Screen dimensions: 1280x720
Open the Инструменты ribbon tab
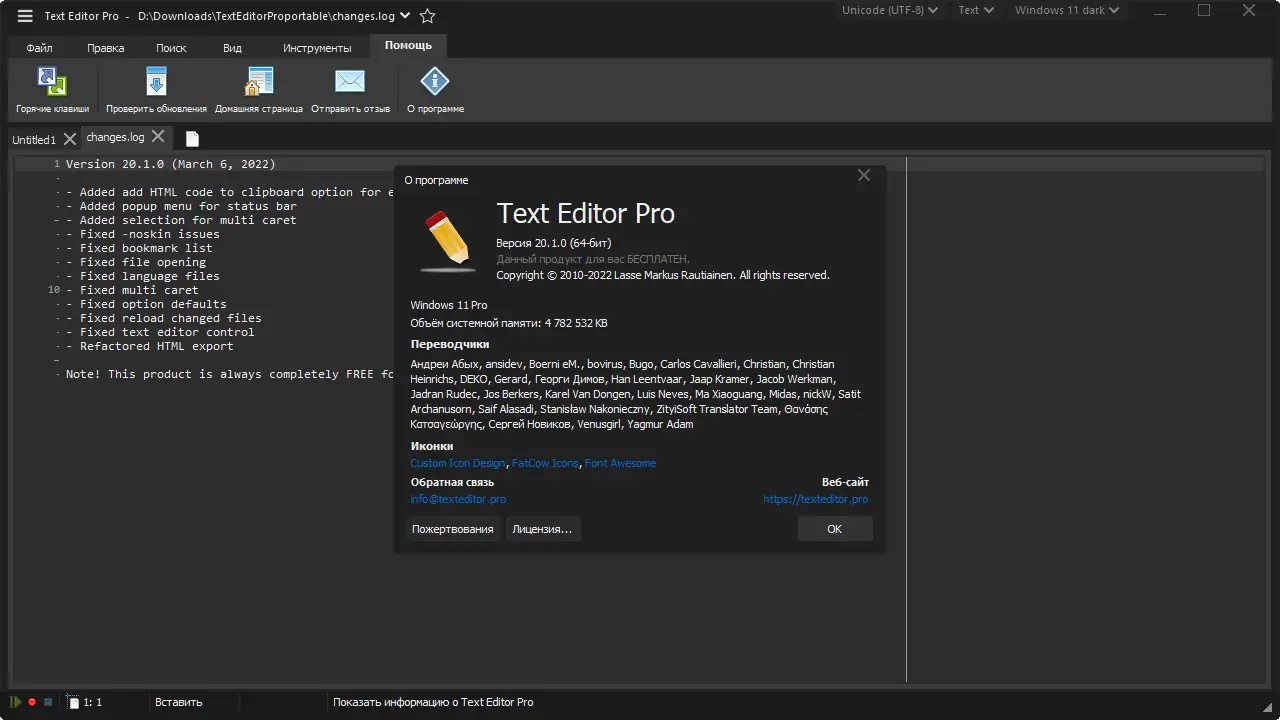pos(317,48)
